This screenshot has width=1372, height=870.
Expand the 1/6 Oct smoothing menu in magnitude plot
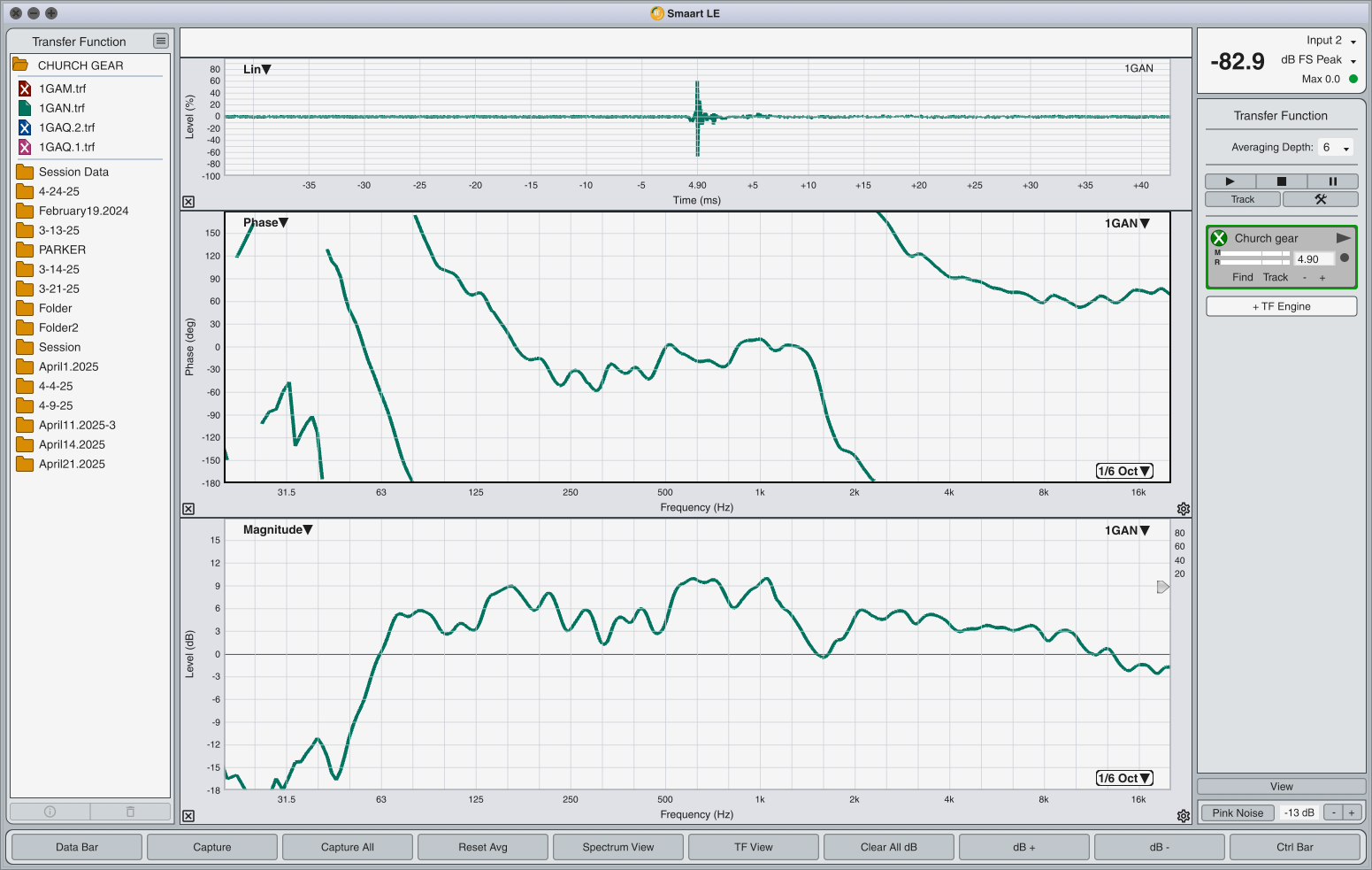(x=1124, y=779)
